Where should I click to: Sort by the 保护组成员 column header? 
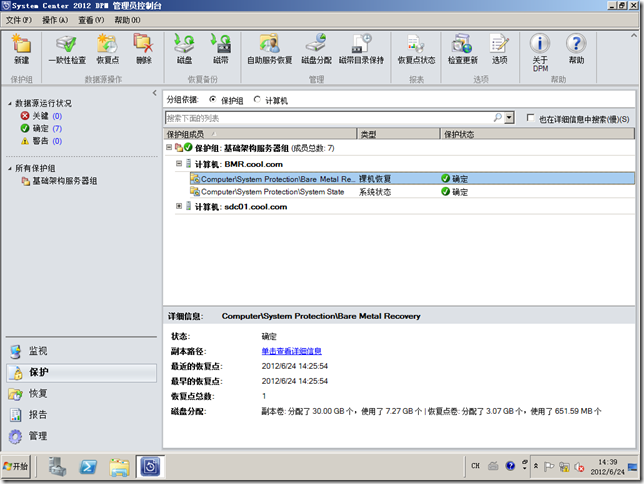(260, 134)
